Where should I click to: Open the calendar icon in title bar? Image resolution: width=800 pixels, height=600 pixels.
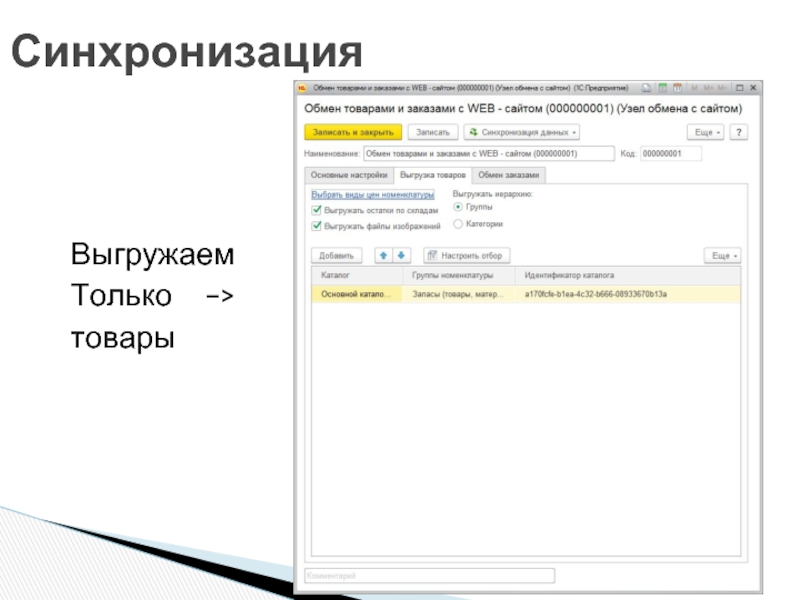[x=677, y=88]
